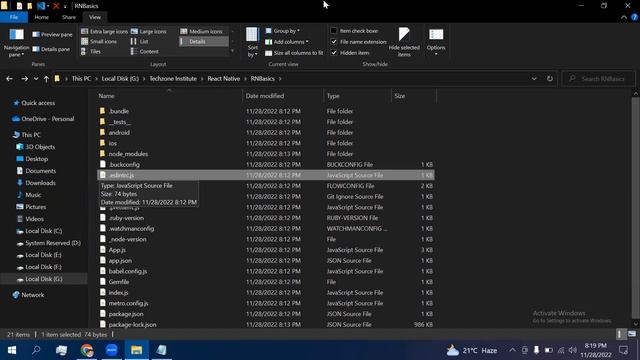Expand the chevron after This PC in path

point(96,79)
